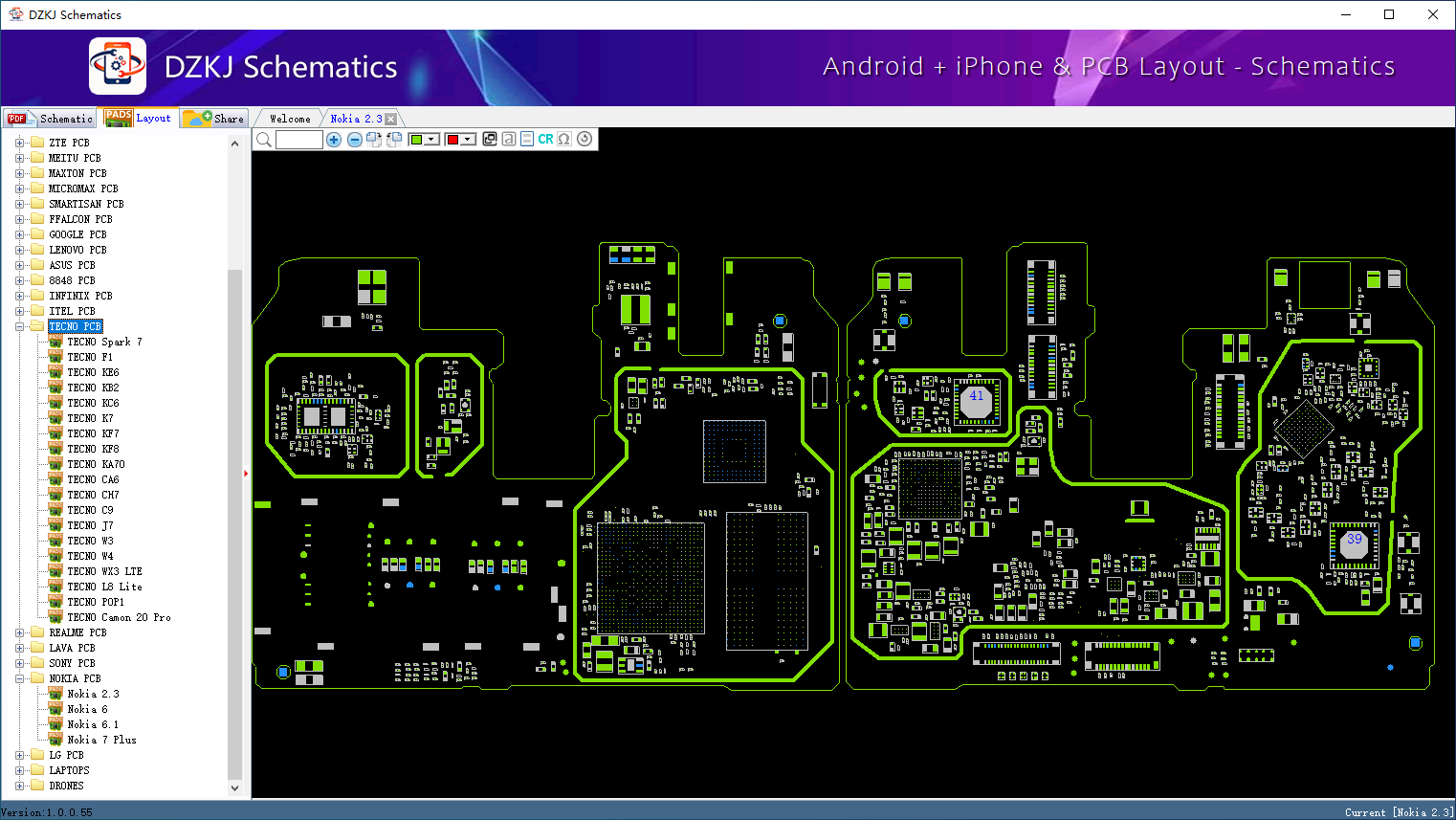Viewport: 1456px width, 820px height.
Task: Select the ASUS PCB folder
Action: point(72,265)
